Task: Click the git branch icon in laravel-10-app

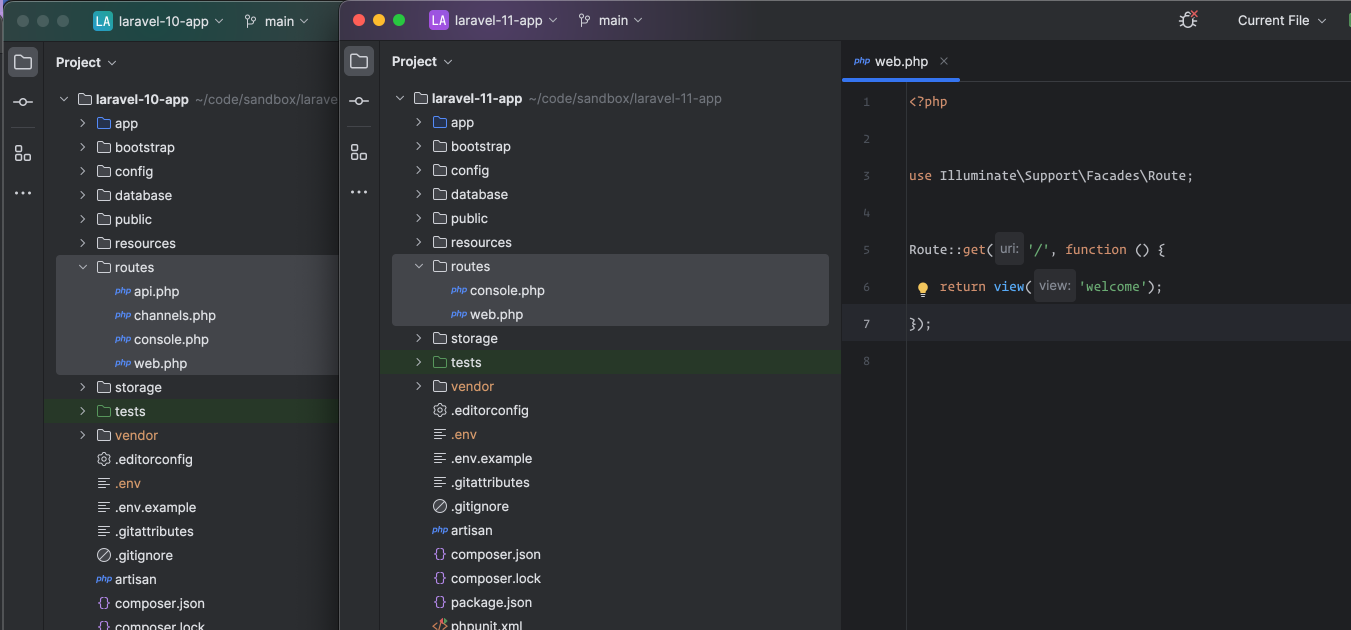Action: (250, 21)
